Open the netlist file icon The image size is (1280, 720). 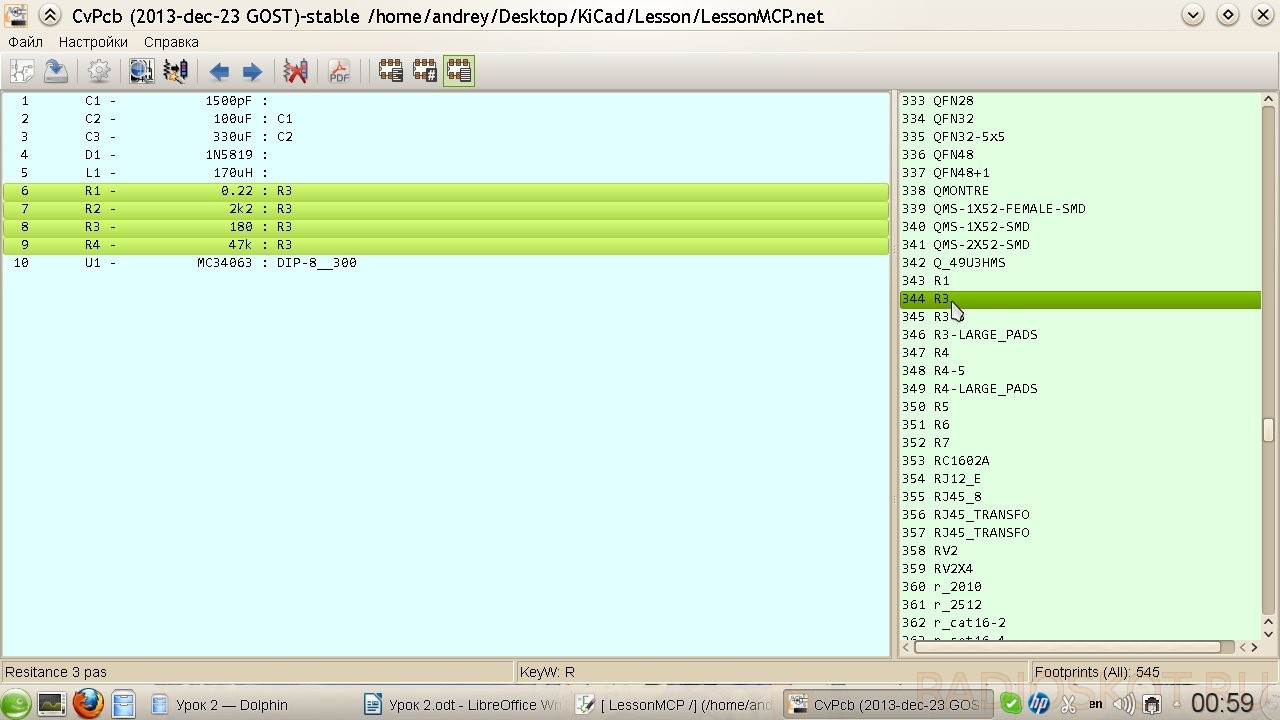pos(22,71)
